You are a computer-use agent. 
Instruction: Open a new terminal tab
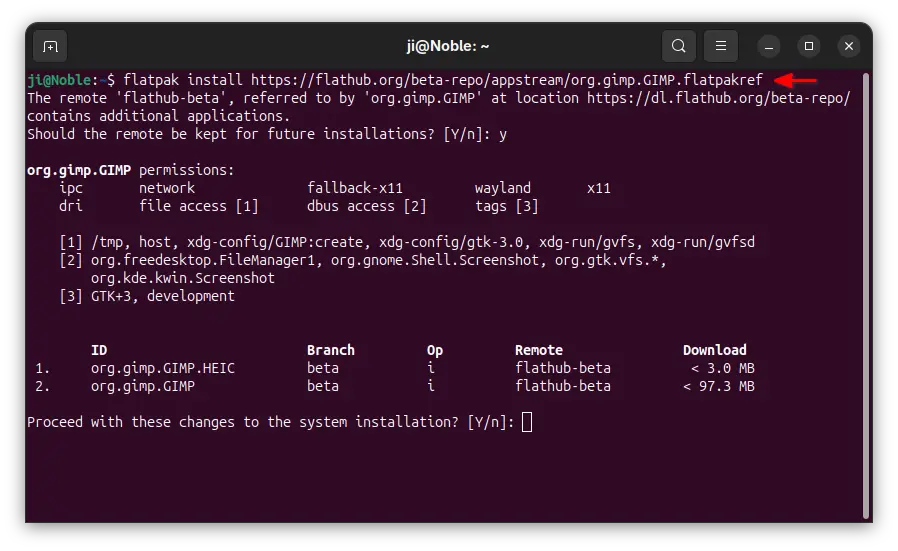(50, 46)
